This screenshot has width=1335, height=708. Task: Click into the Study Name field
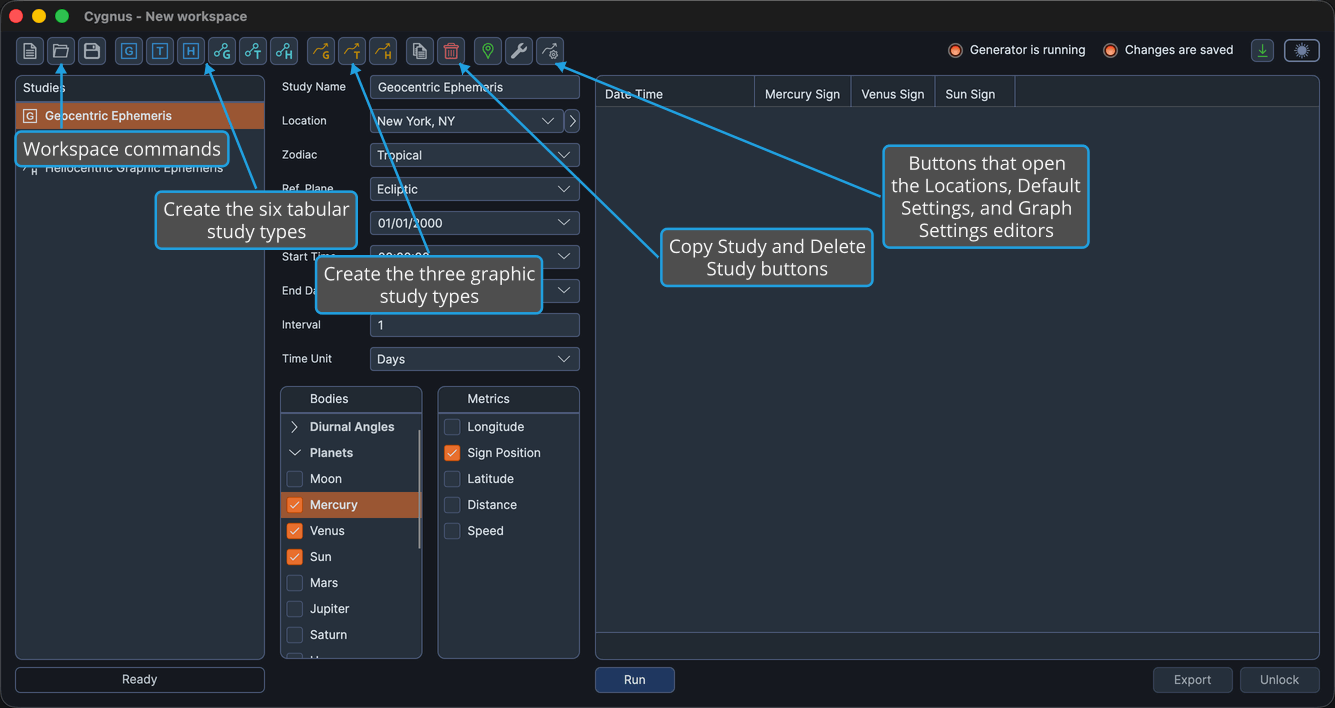474,87
